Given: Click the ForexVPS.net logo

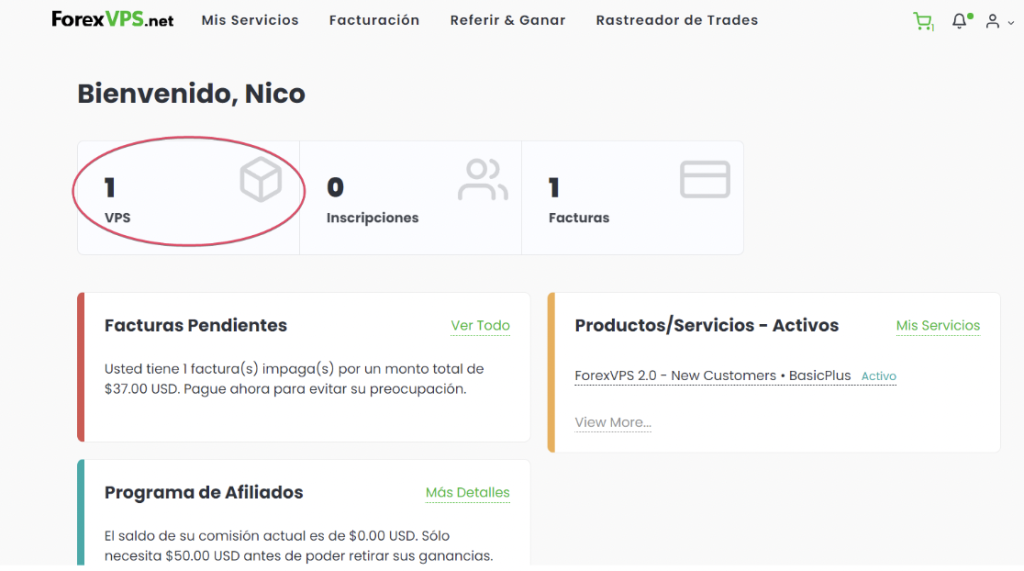Looking at the screenshot, I should (x=113, y=20).
